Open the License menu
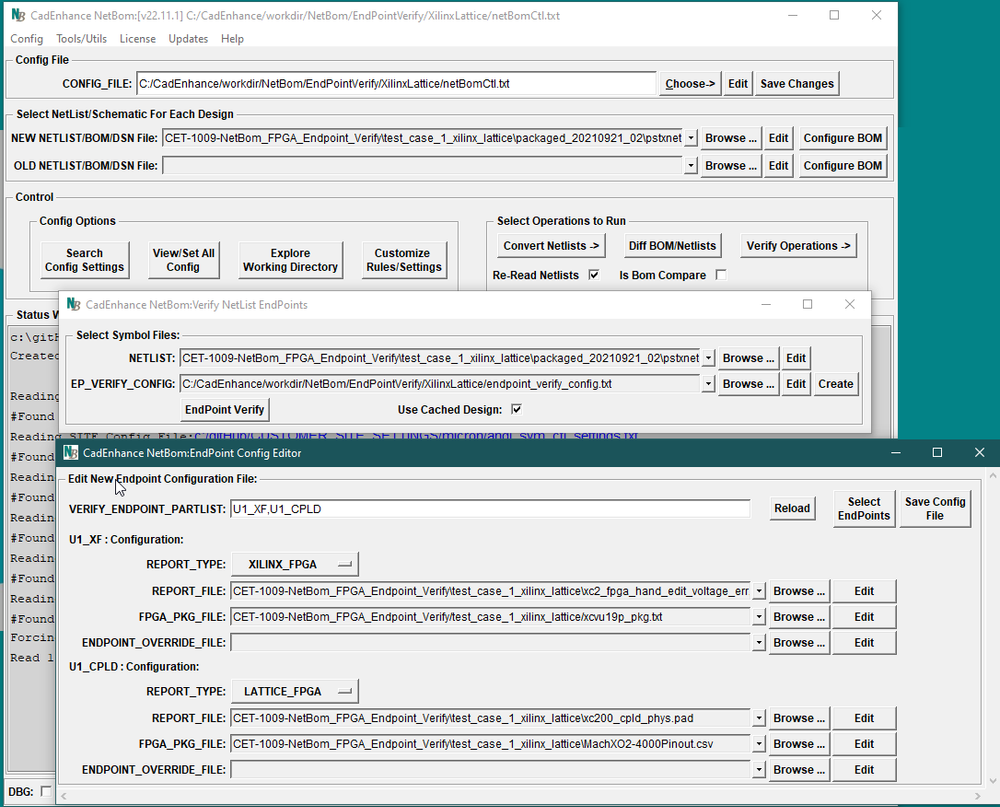This screenshot has height=807, width=1000. (x=138, y=38)
